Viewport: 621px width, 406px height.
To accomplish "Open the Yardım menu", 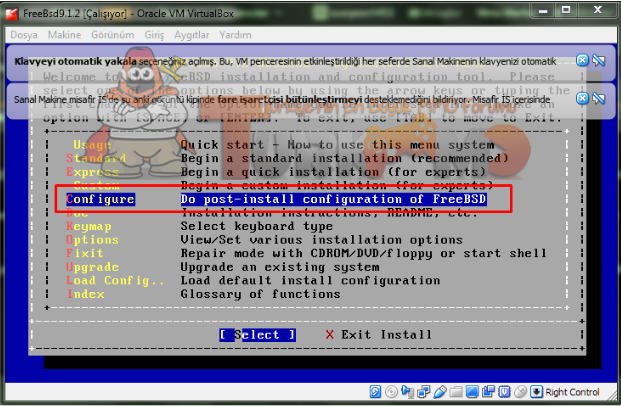I will pyautogui.click(x=235, y=35).
